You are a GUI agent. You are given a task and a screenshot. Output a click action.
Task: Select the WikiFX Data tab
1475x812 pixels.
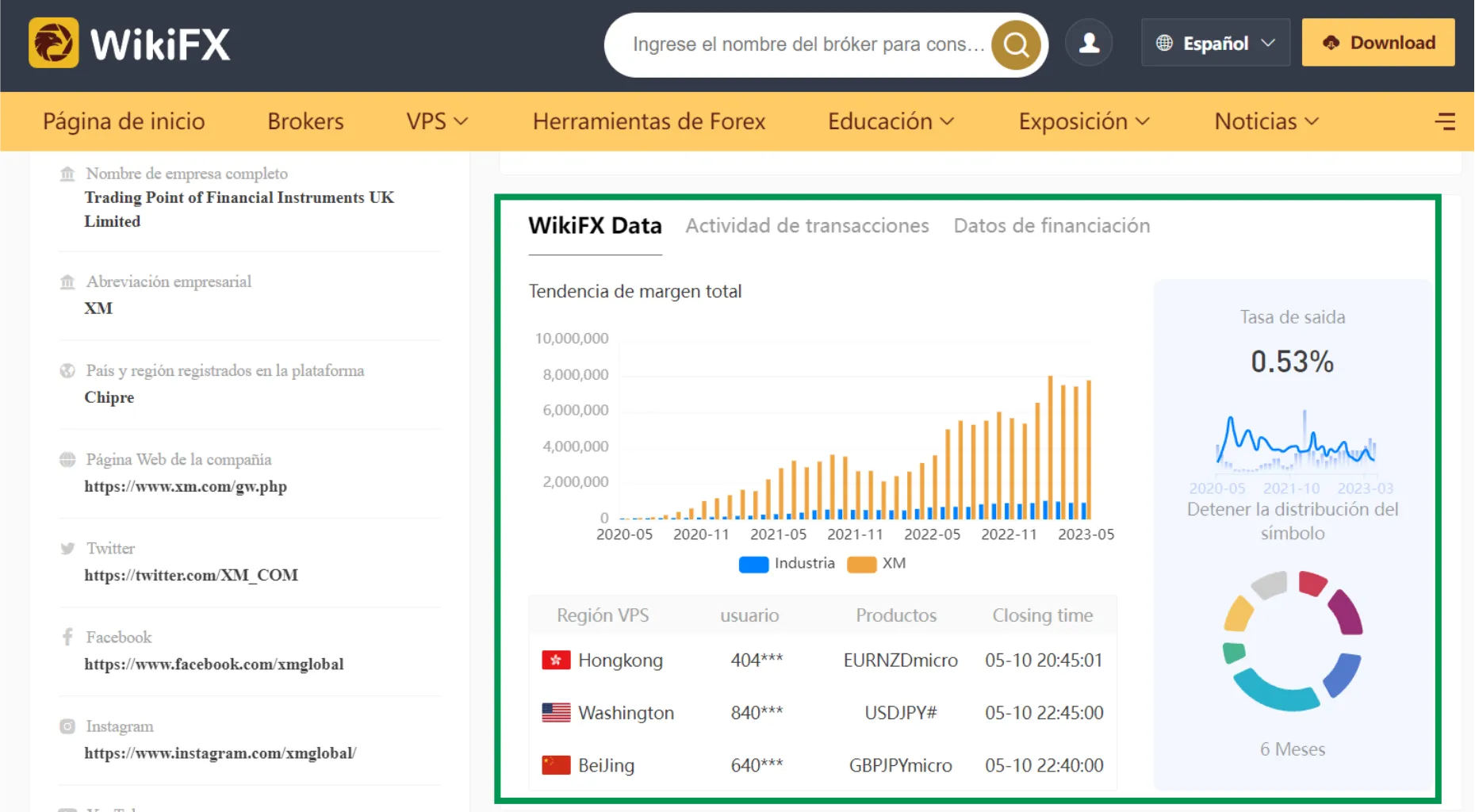pyautogui.click(x=595, y=226)
